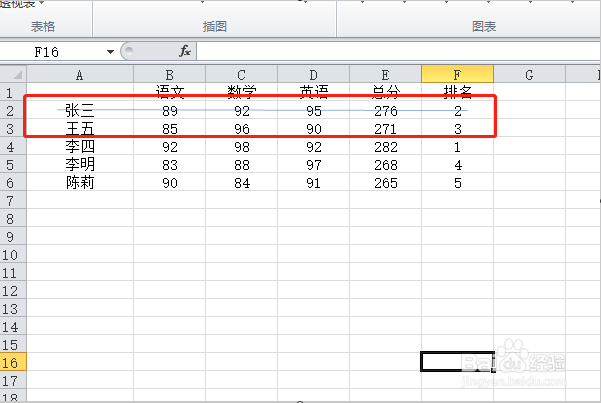
Task: Select row 2 header
Action: (13, 110)
